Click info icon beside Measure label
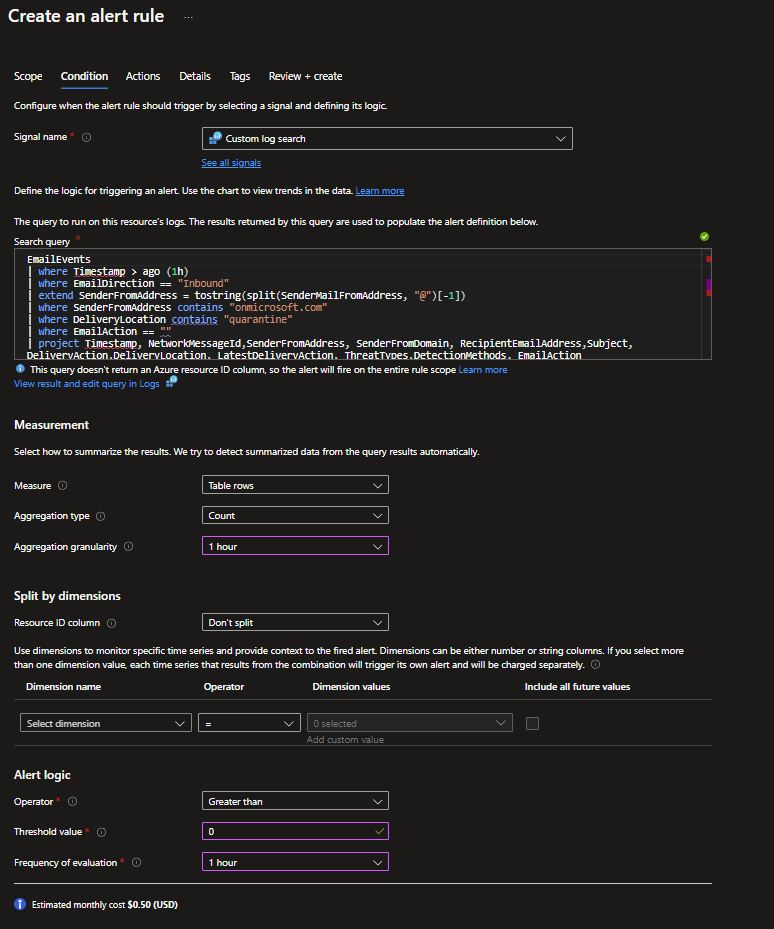Image resolution: width=774 pixels, height=929 pixels. coord(63,486)
